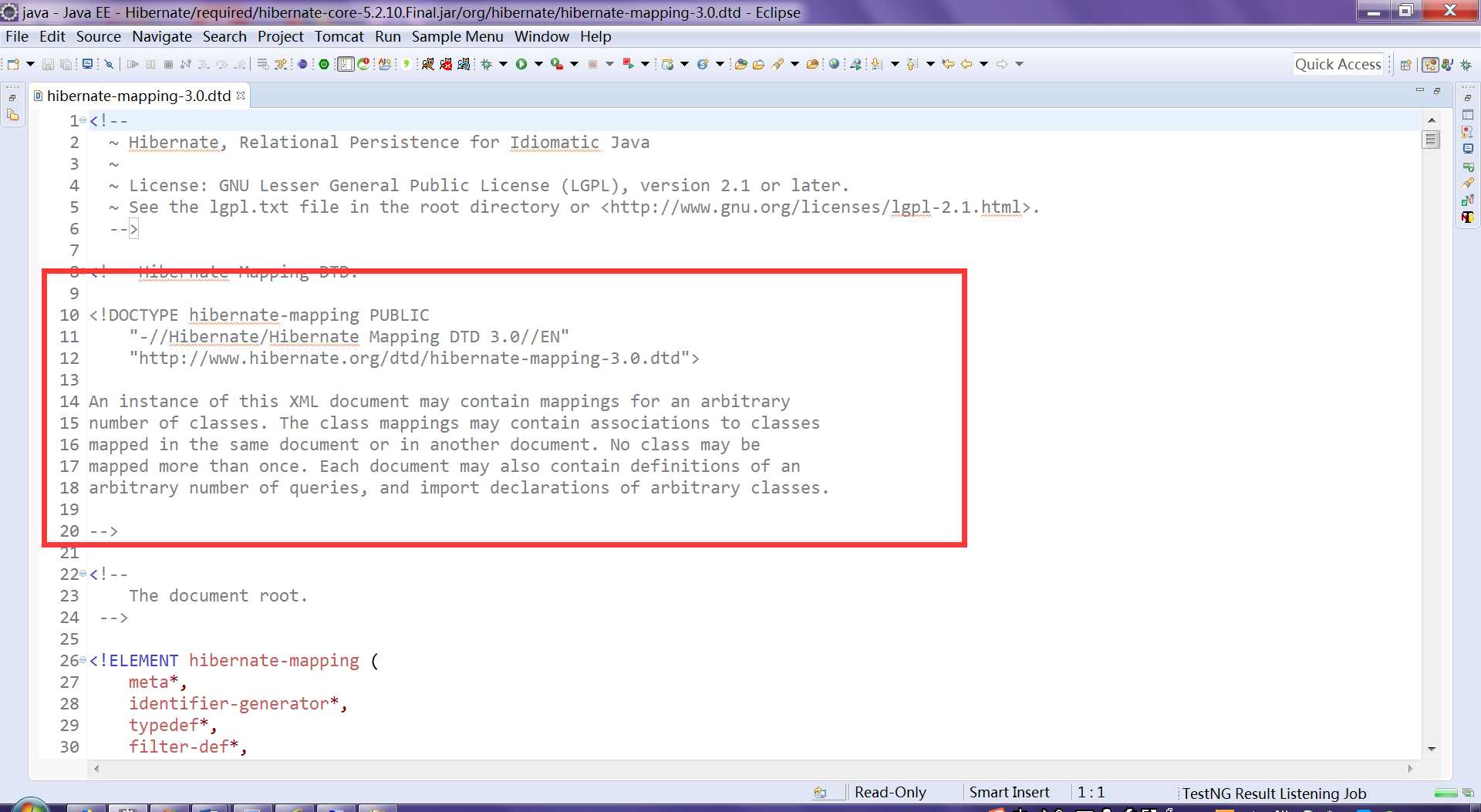The width and height of the screenshot is (1481, 812).
Task: Switch to the Java EE perspective icon
Action: click(1430, 65)
